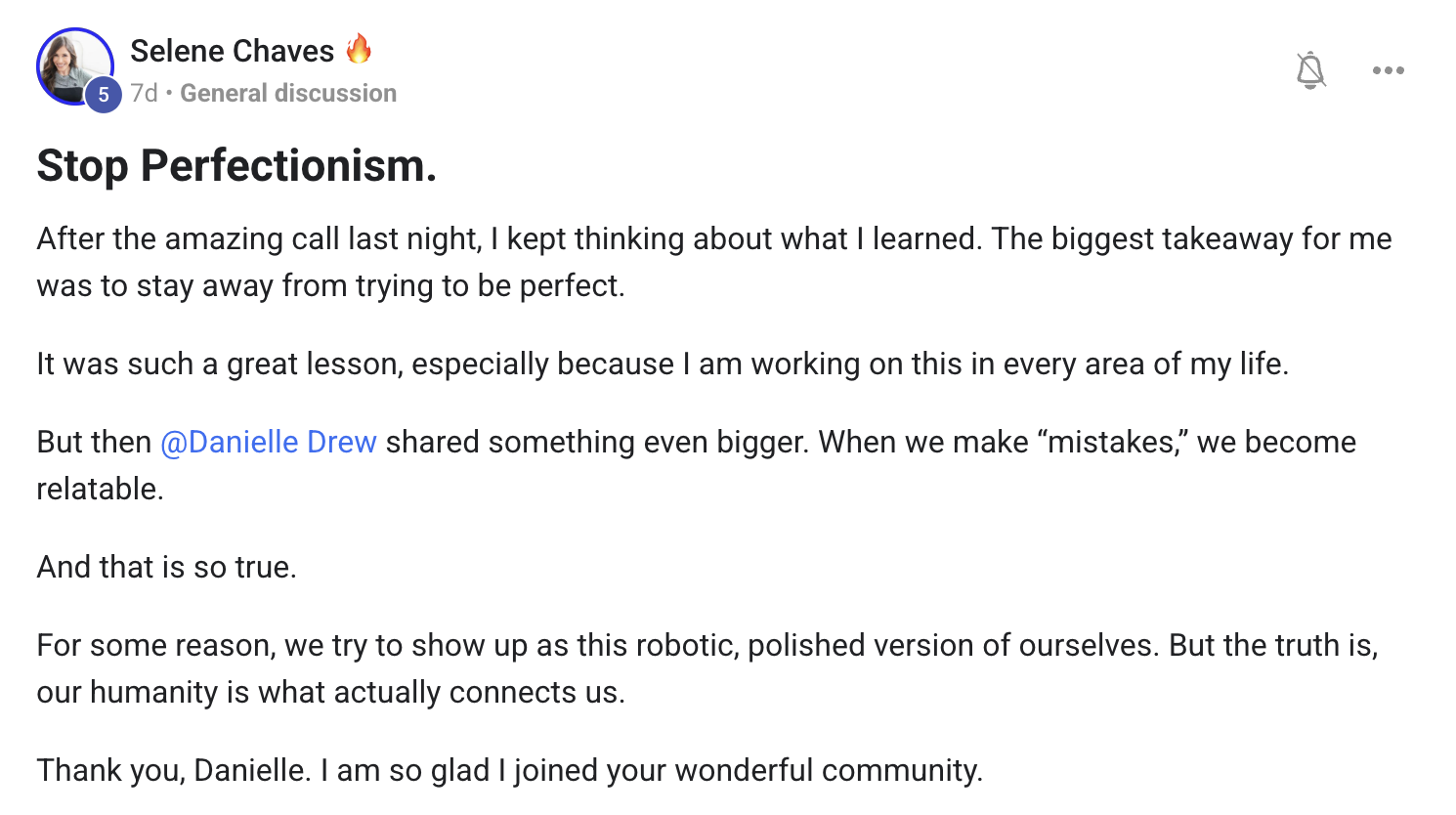
Task: Click the level 5 badge on avatar
Action: coord(103,95)
